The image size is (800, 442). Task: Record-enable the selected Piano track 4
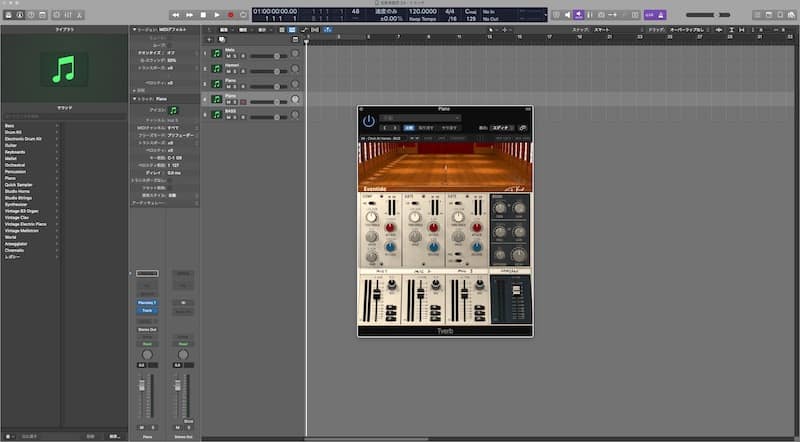click(x=243, y=102)
